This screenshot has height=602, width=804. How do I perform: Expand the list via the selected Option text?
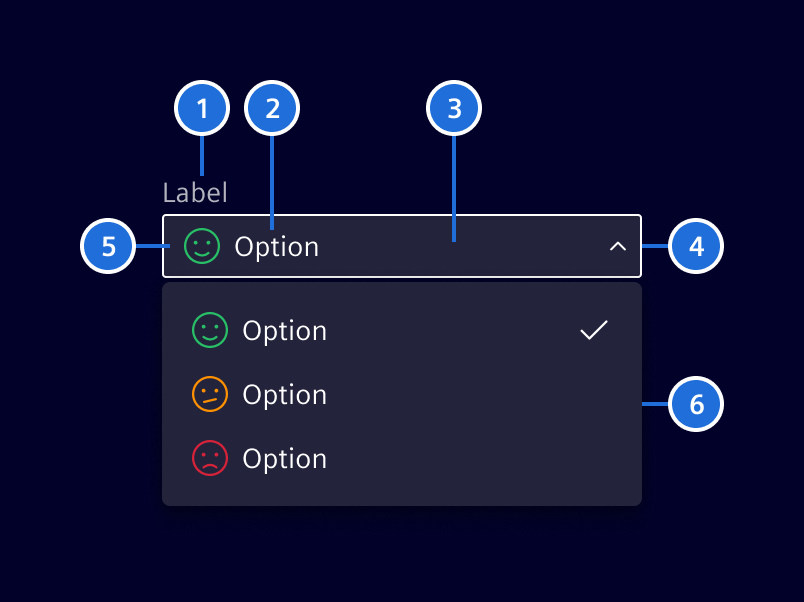(x=277, y=246)
